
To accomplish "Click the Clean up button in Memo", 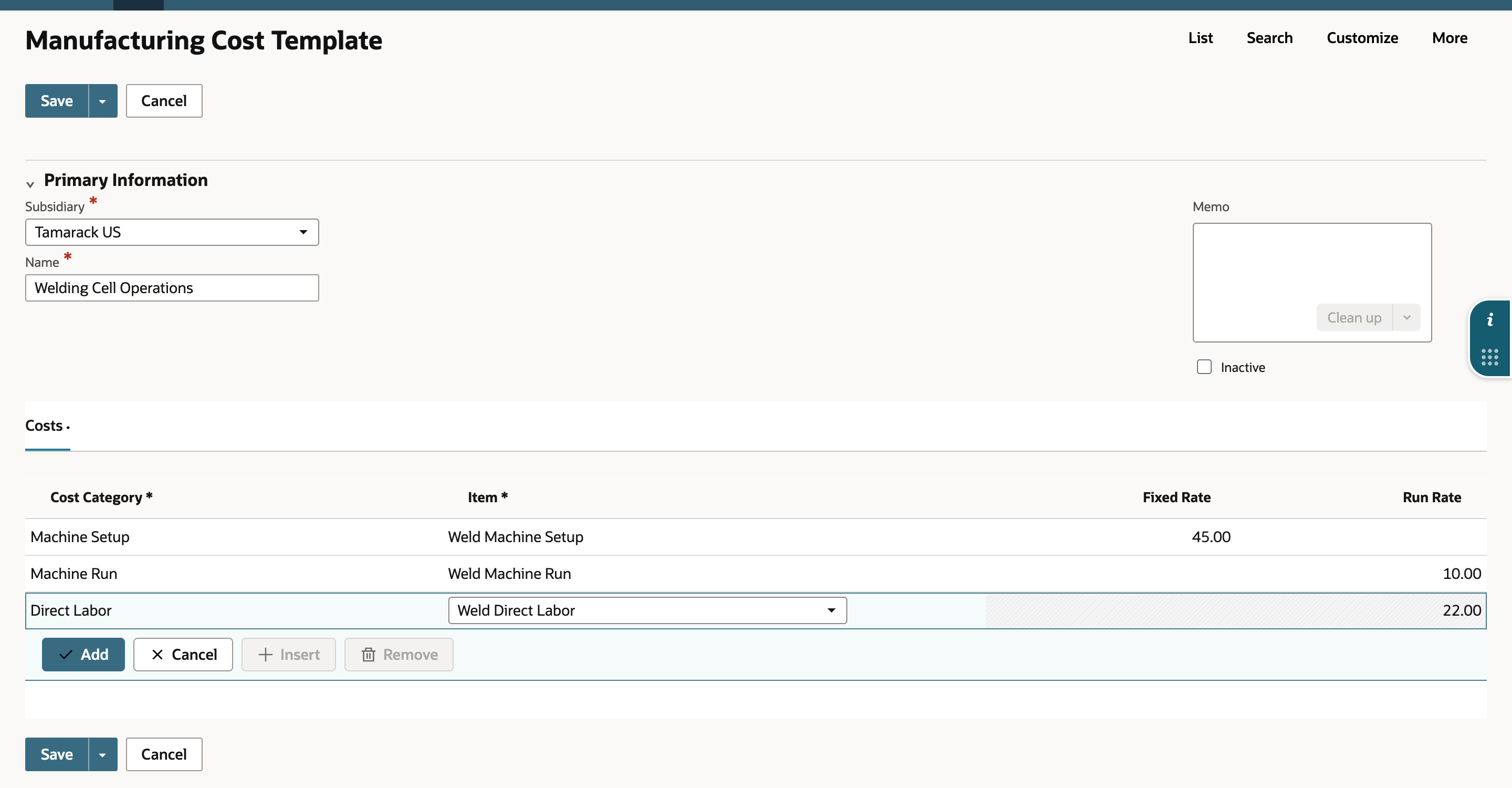I will pyautogui.click(x=1354, y=318).
